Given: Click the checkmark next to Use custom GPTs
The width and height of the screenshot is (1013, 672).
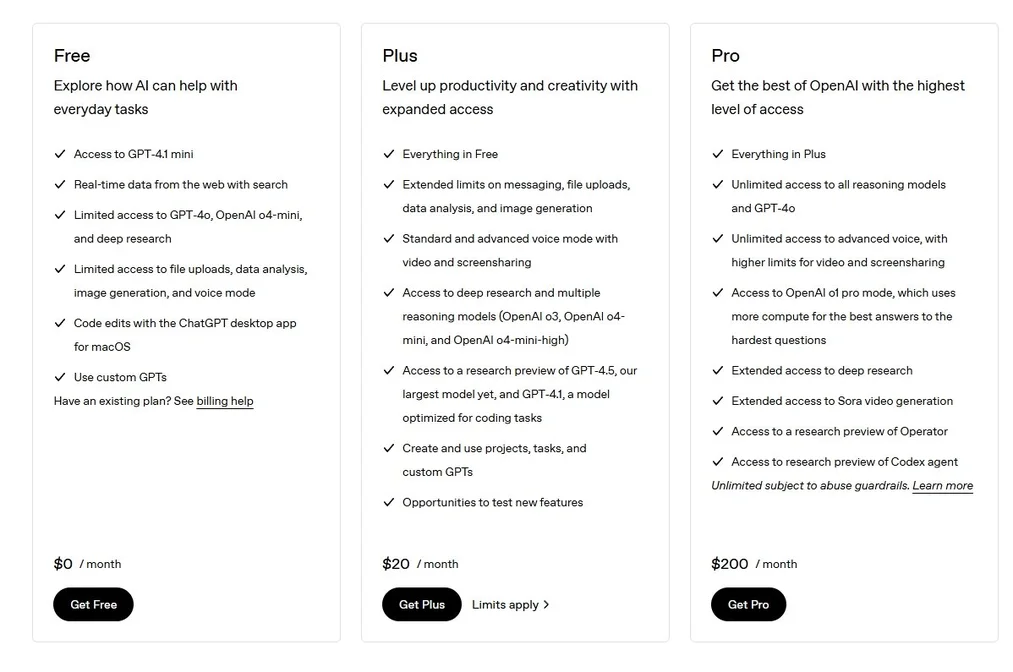Looking at the screenshot, I should point(60,377).
